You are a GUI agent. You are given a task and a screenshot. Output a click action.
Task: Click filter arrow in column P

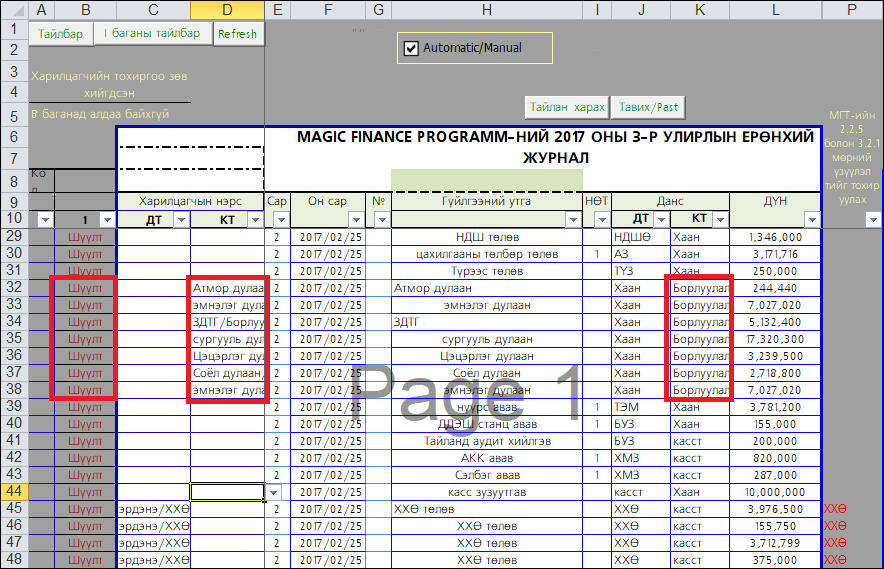coord(872,220)
